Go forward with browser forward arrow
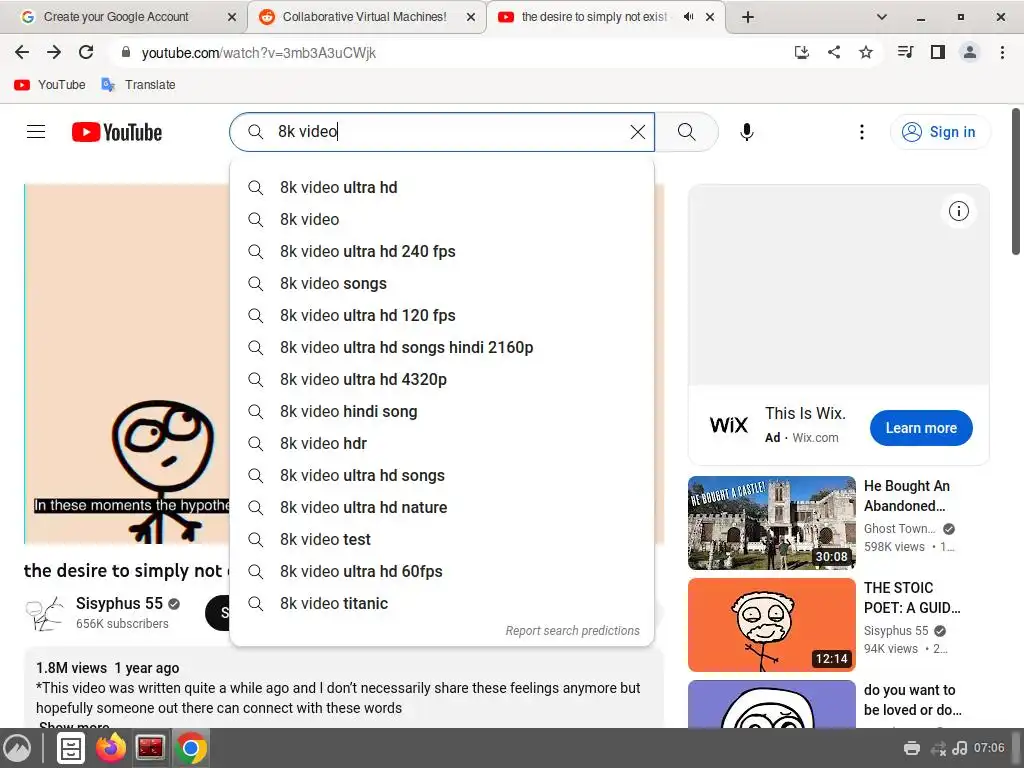Image resolution: width=1024 pixels, height=768 pixels. click(x=54, y=52)
